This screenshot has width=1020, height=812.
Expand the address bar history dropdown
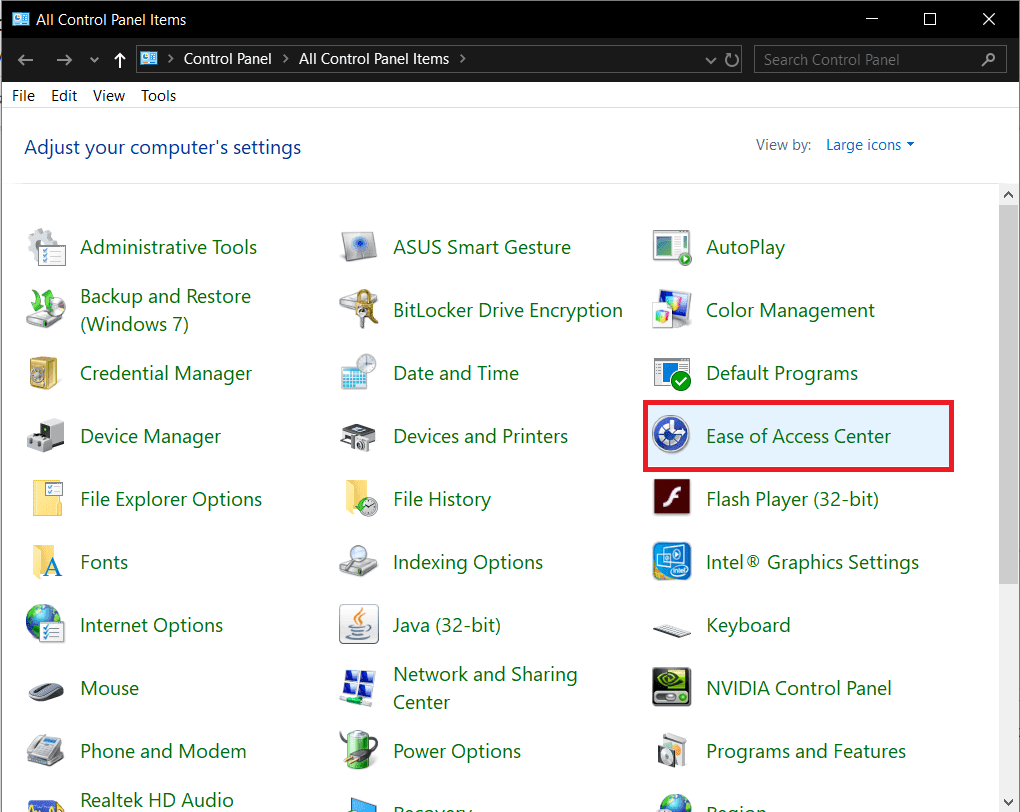tap(710, 60)
